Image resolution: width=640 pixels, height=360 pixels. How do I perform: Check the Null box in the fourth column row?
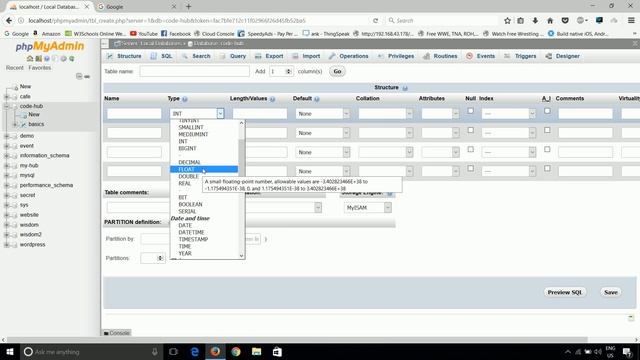pos(471,168)
